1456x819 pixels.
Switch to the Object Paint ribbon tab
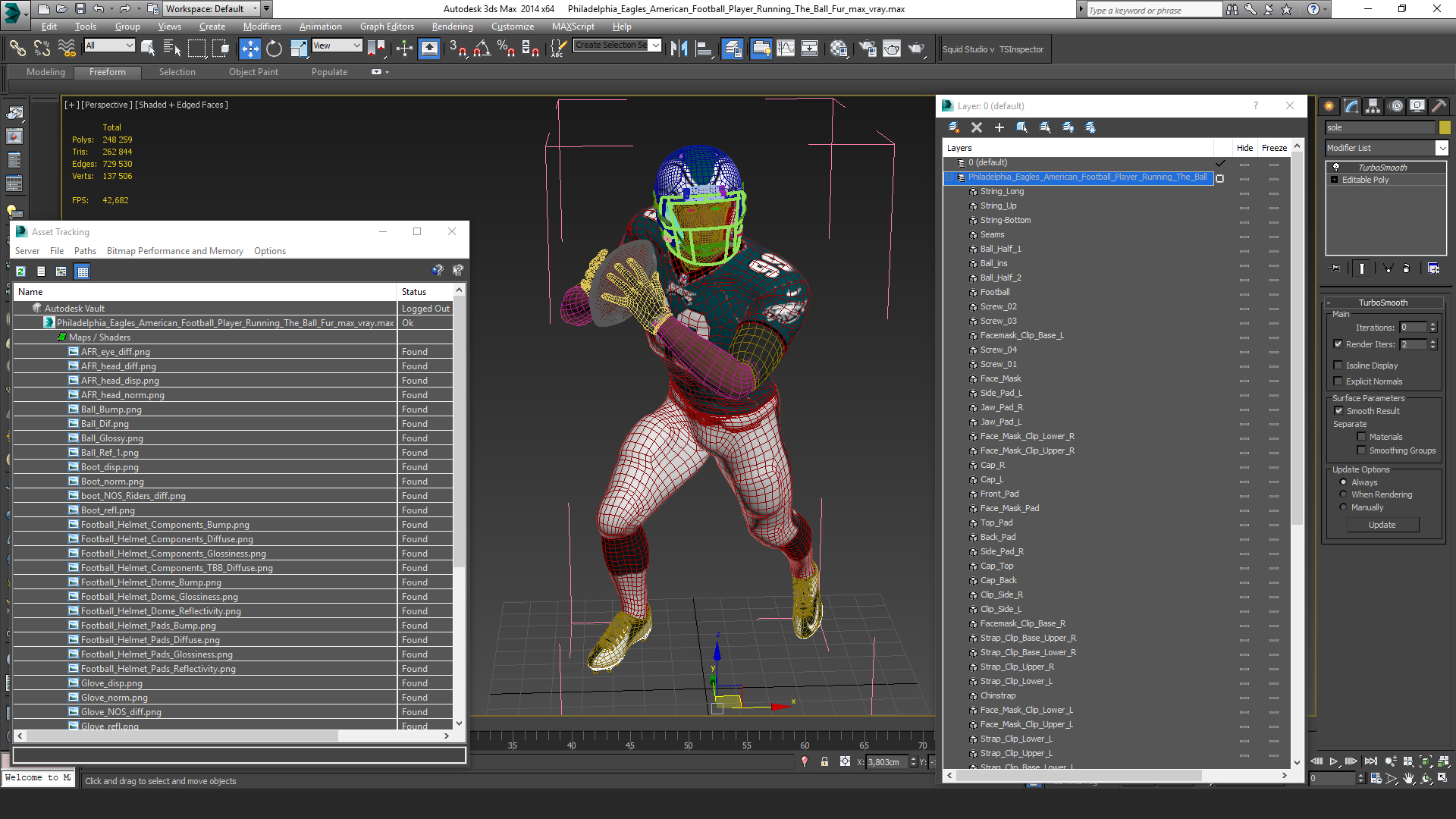pyautogui.click(x=253, y=72)
